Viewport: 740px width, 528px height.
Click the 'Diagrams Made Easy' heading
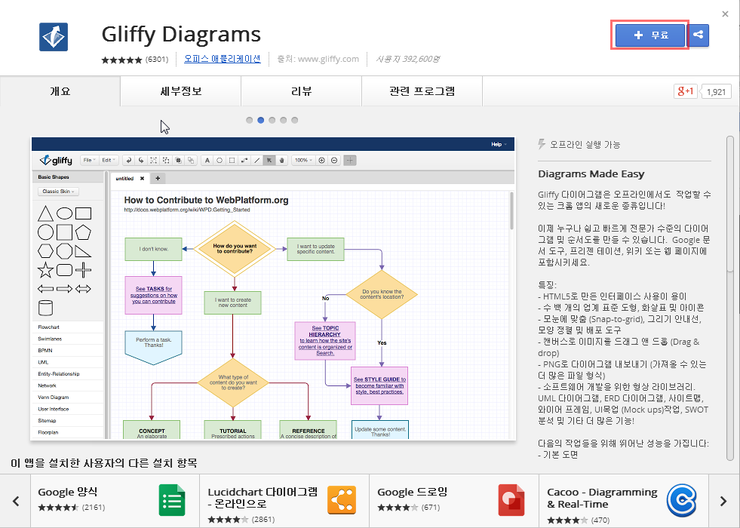click(x=591, y=174)
